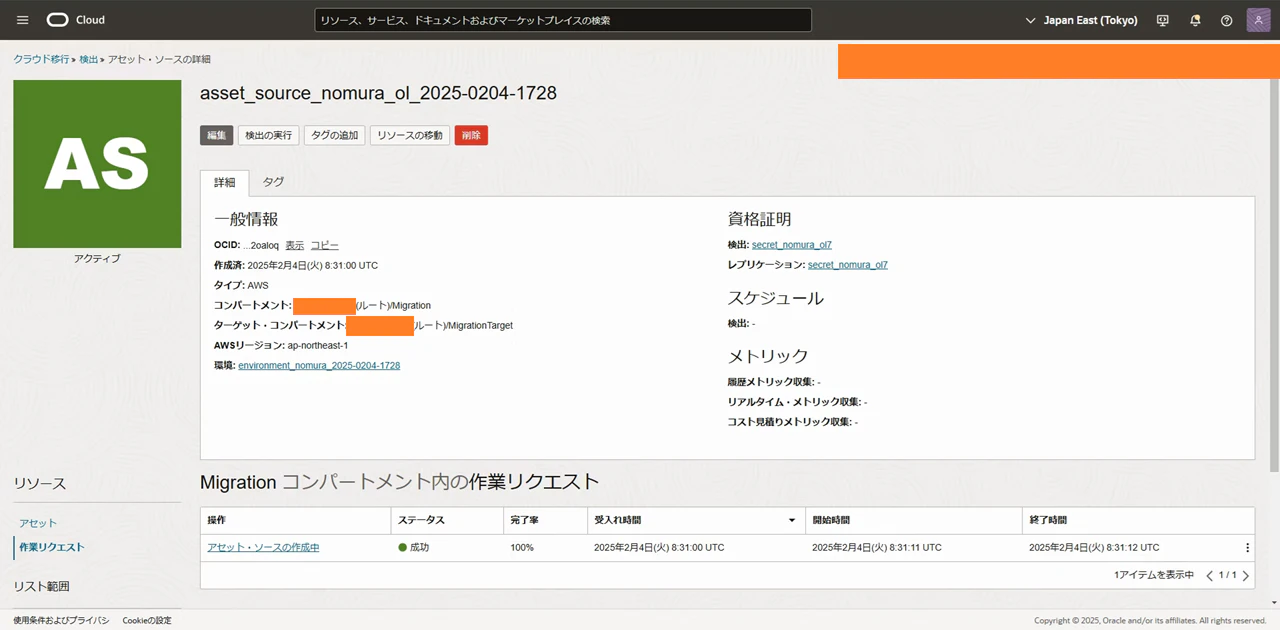This screenshot has width=1280, height=630.
Task: Select the 詳細 tab
Action: click(x=224, y=182)
